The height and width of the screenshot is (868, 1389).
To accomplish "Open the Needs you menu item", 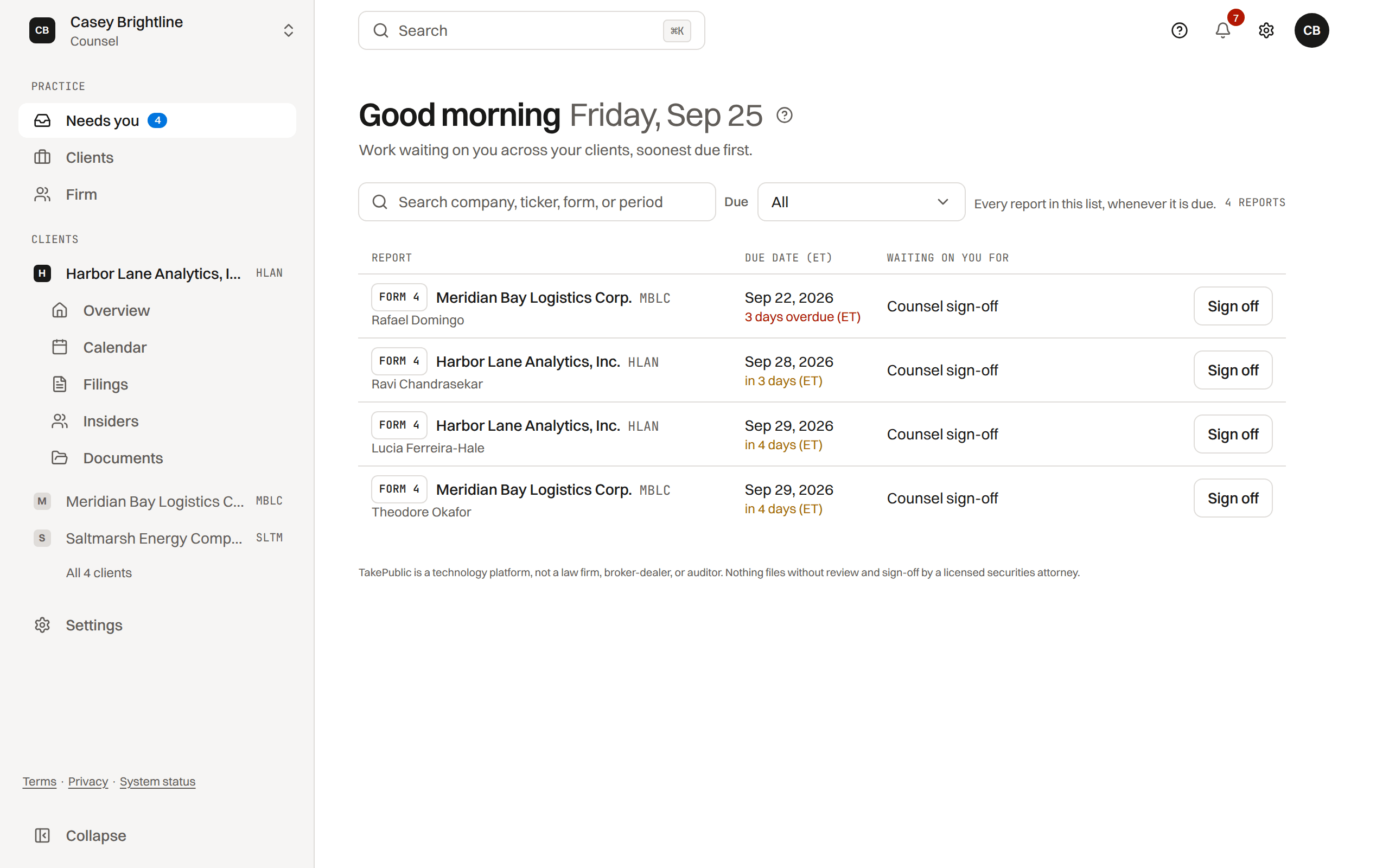I will [157, 120].
